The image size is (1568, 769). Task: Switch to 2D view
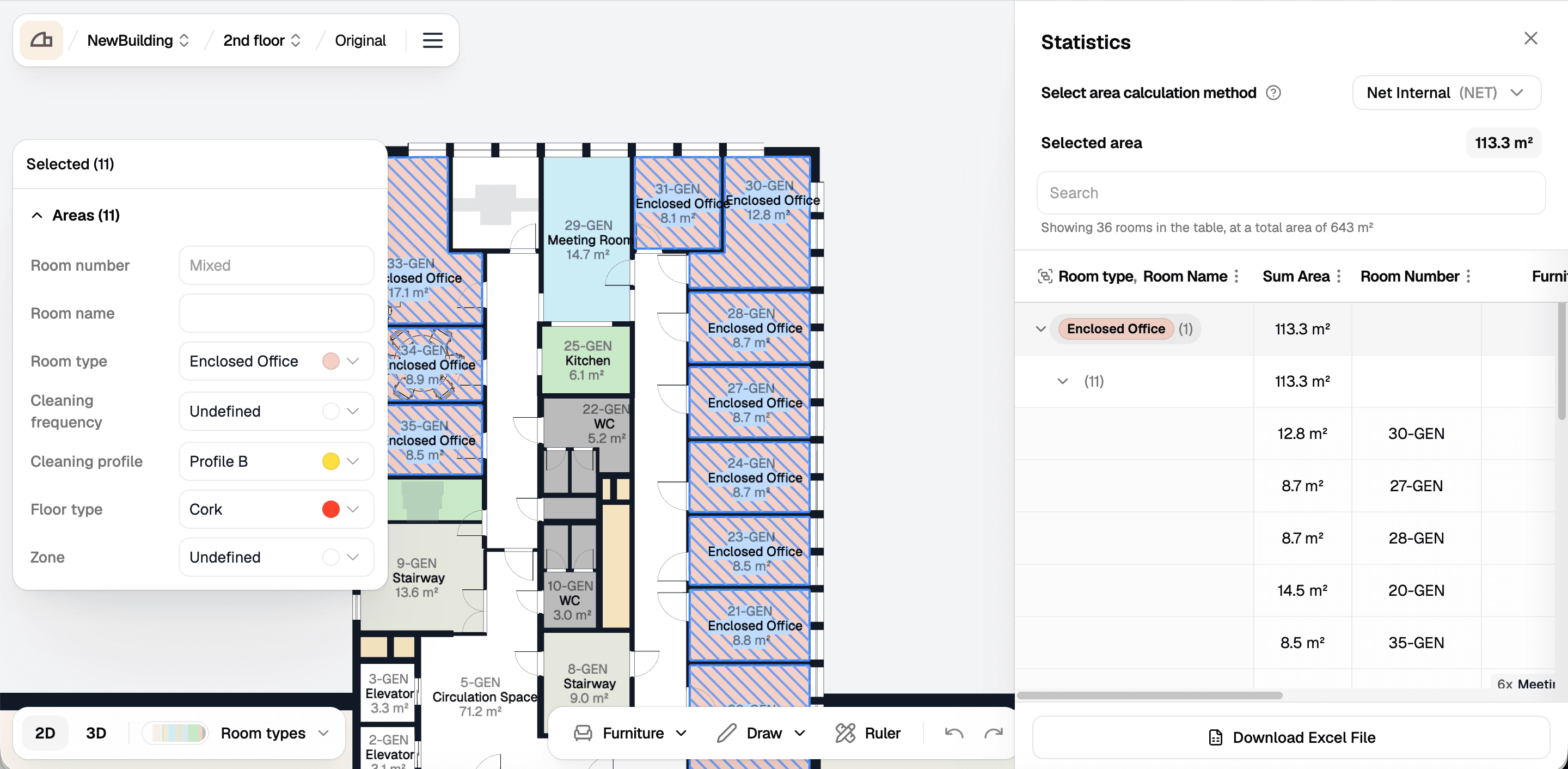(45, 733)
